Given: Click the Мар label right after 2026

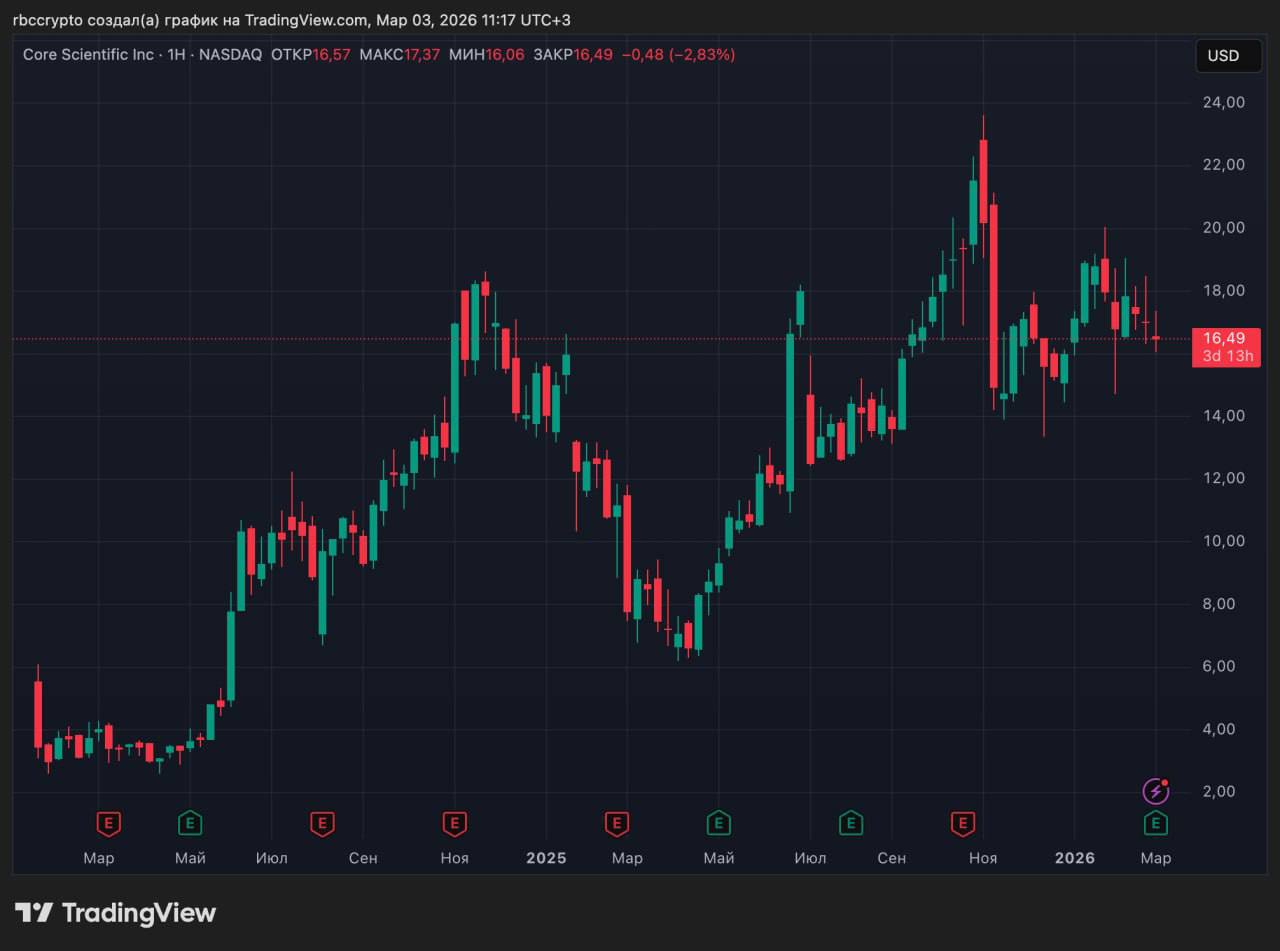Looking at the screenshot, I should coord(1156,858).
